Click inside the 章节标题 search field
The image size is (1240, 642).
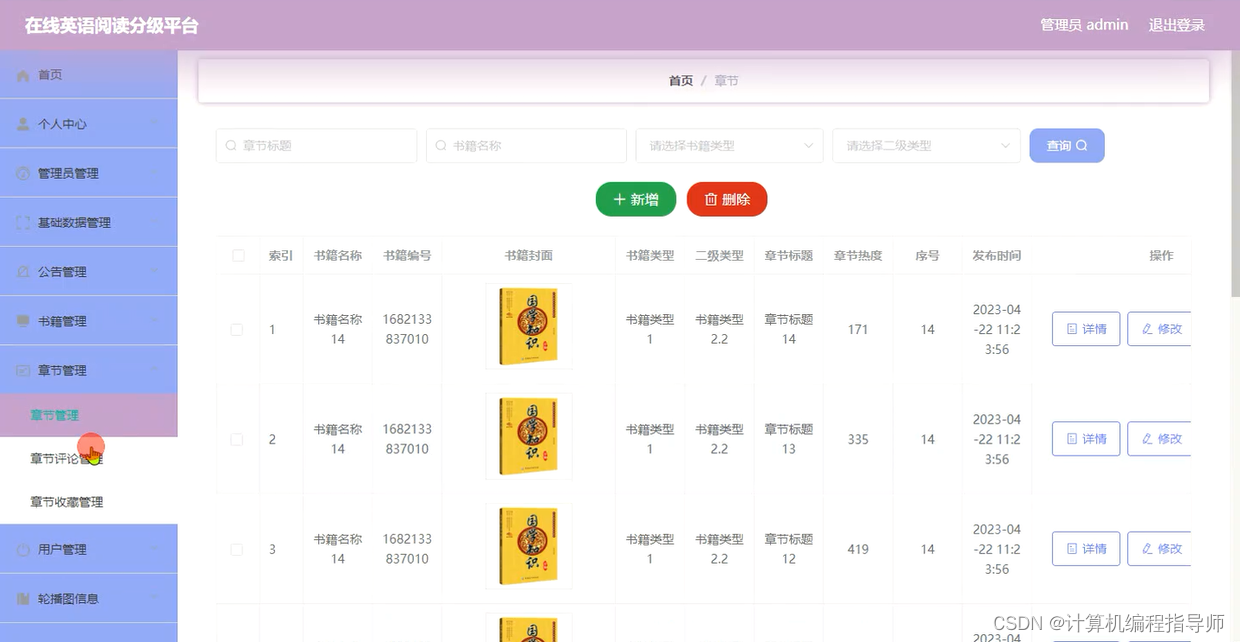(x=316, y=146)
